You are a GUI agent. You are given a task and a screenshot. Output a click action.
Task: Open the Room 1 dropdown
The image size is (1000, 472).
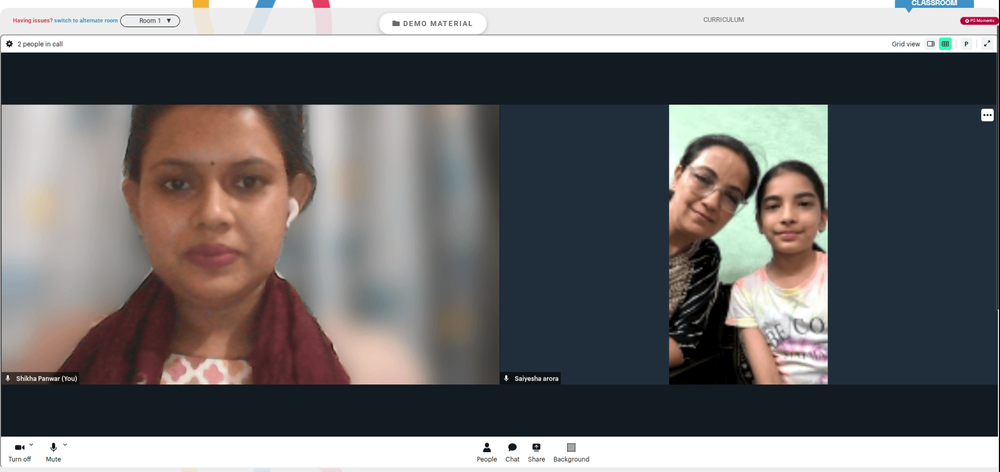click(x=150, y=21)
